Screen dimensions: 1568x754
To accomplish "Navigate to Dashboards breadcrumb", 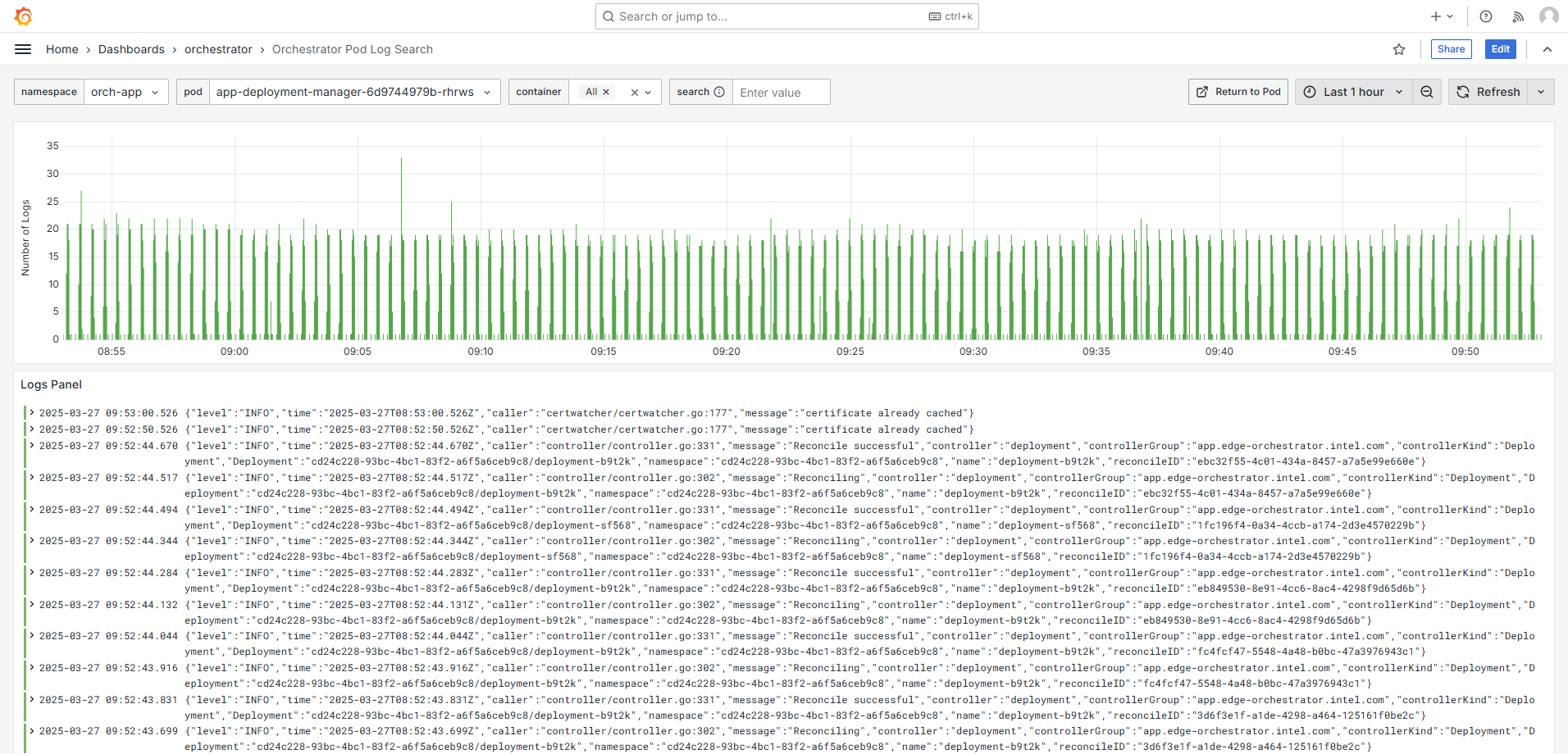I will (x=131, y=49).
